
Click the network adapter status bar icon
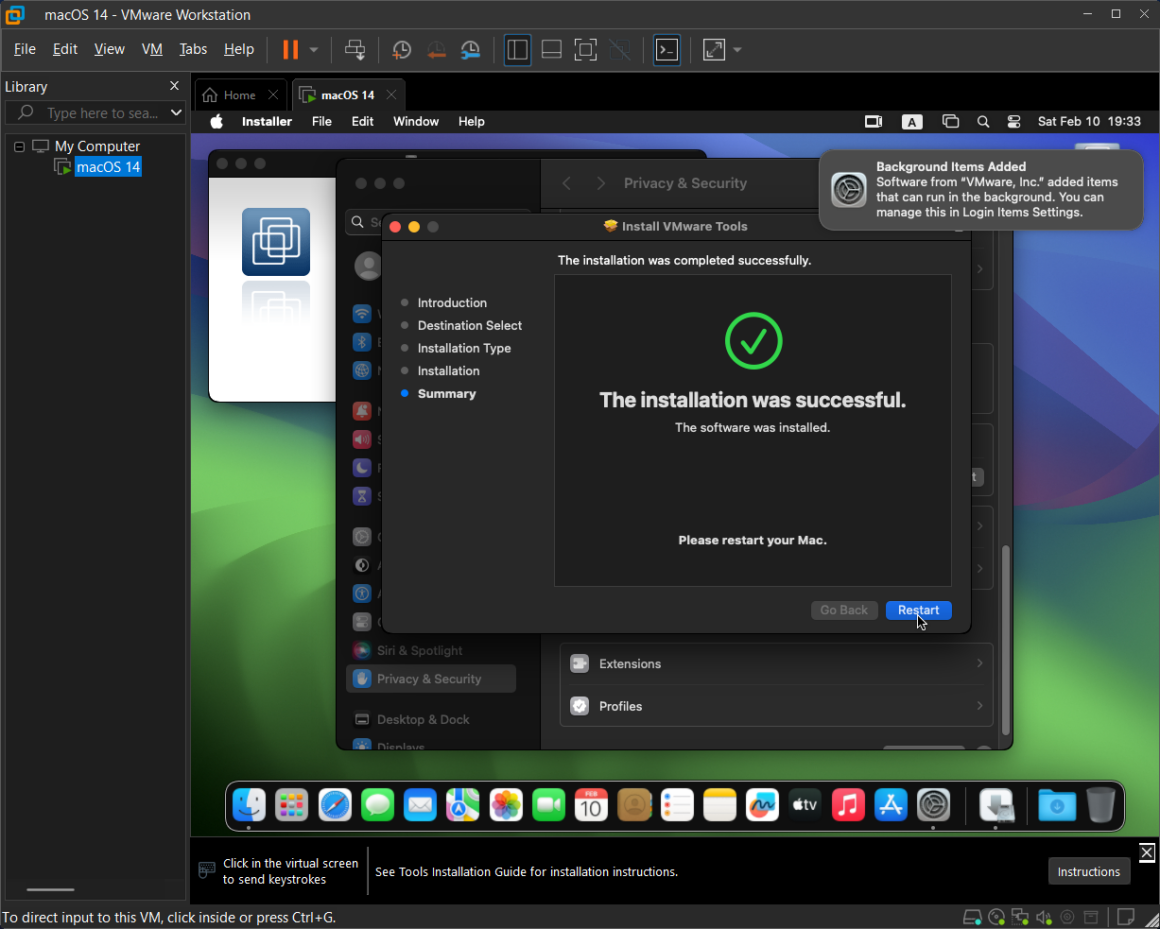tap(1020, 918)
